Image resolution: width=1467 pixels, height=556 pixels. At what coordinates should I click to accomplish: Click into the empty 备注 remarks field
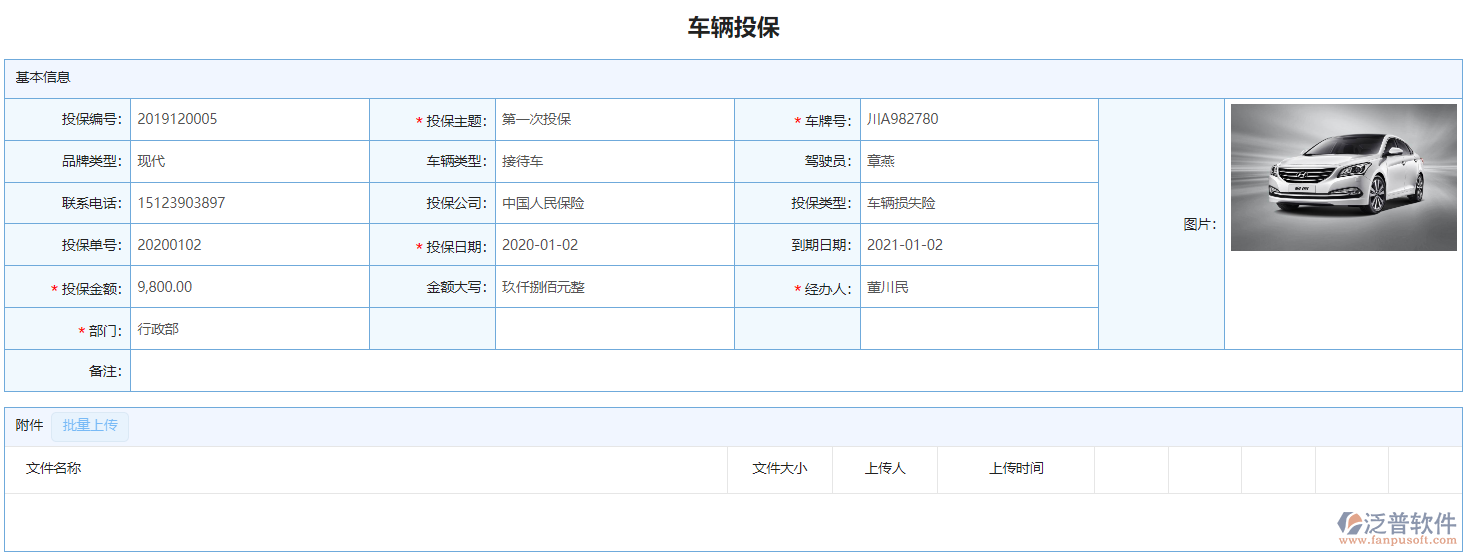(795, 371)
